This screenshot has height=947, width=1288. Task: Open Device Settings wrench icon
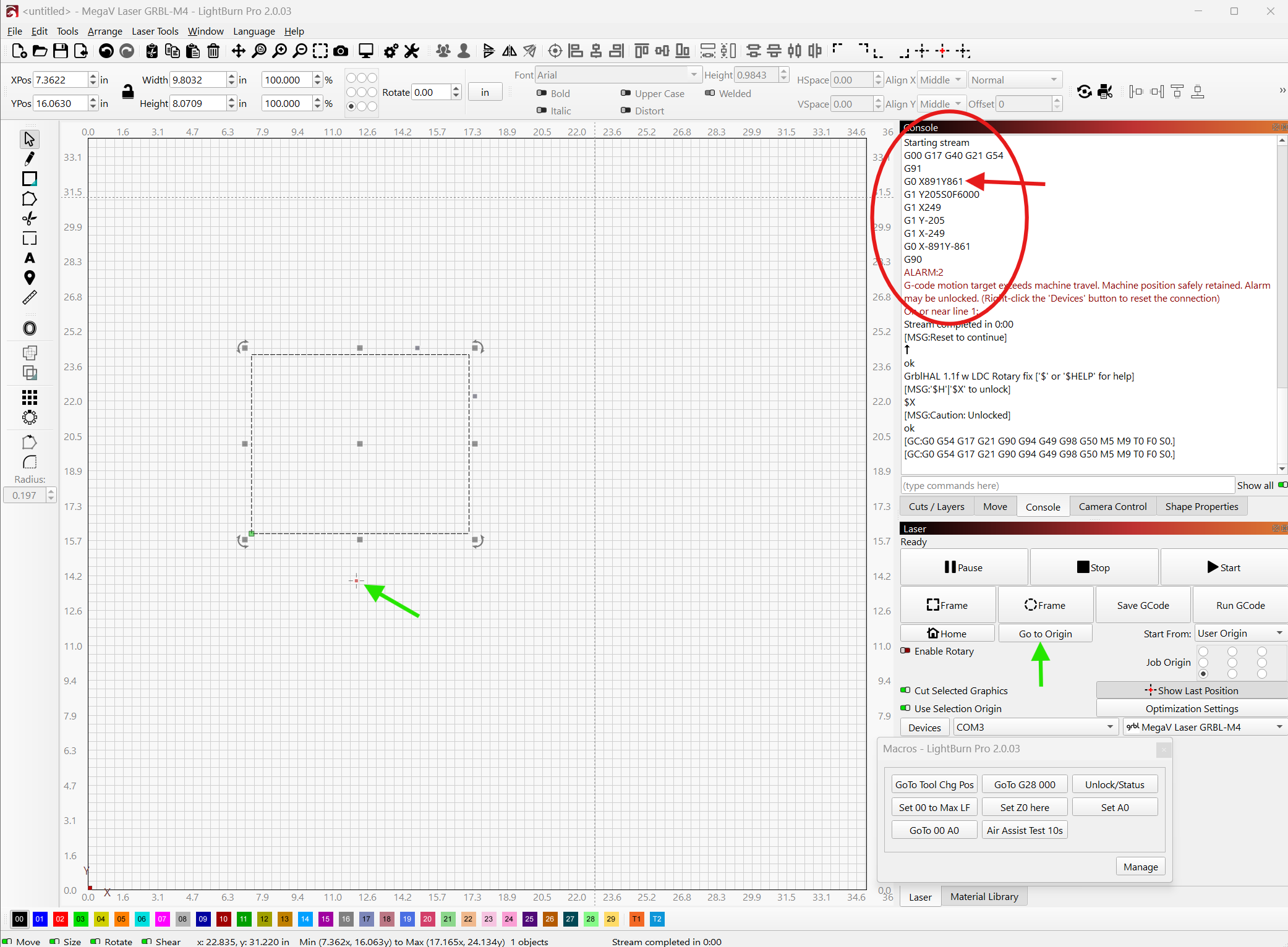(x=411, y=51)
